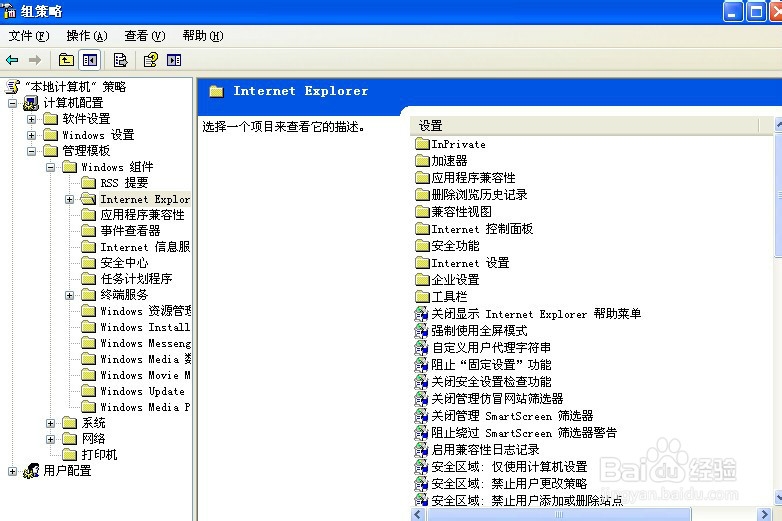The height and width of the screenshot is (521, 782).
Task: Click the 设置 column header
Action: coord(586,126)
